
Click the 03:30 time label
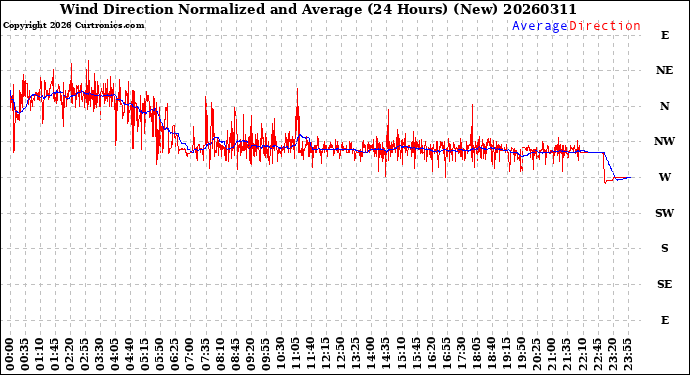click(100, 354)
